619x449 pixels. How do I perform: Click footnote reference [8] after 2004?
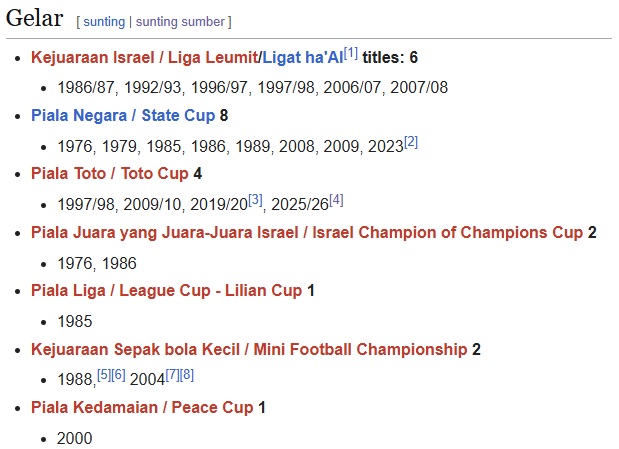coord(187,375)
